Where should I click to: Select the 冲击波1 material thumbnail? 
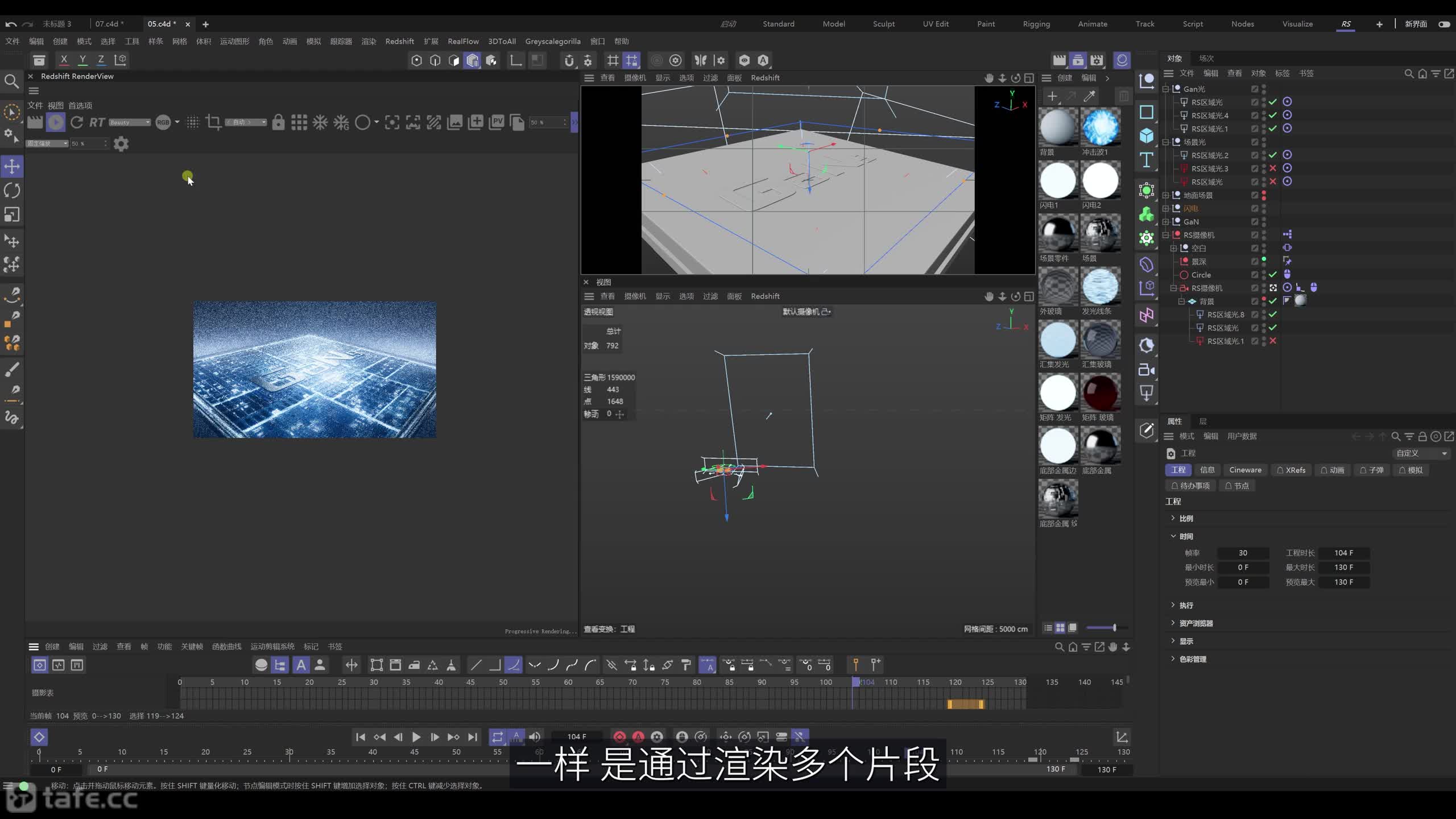(x=1100, y=127)
